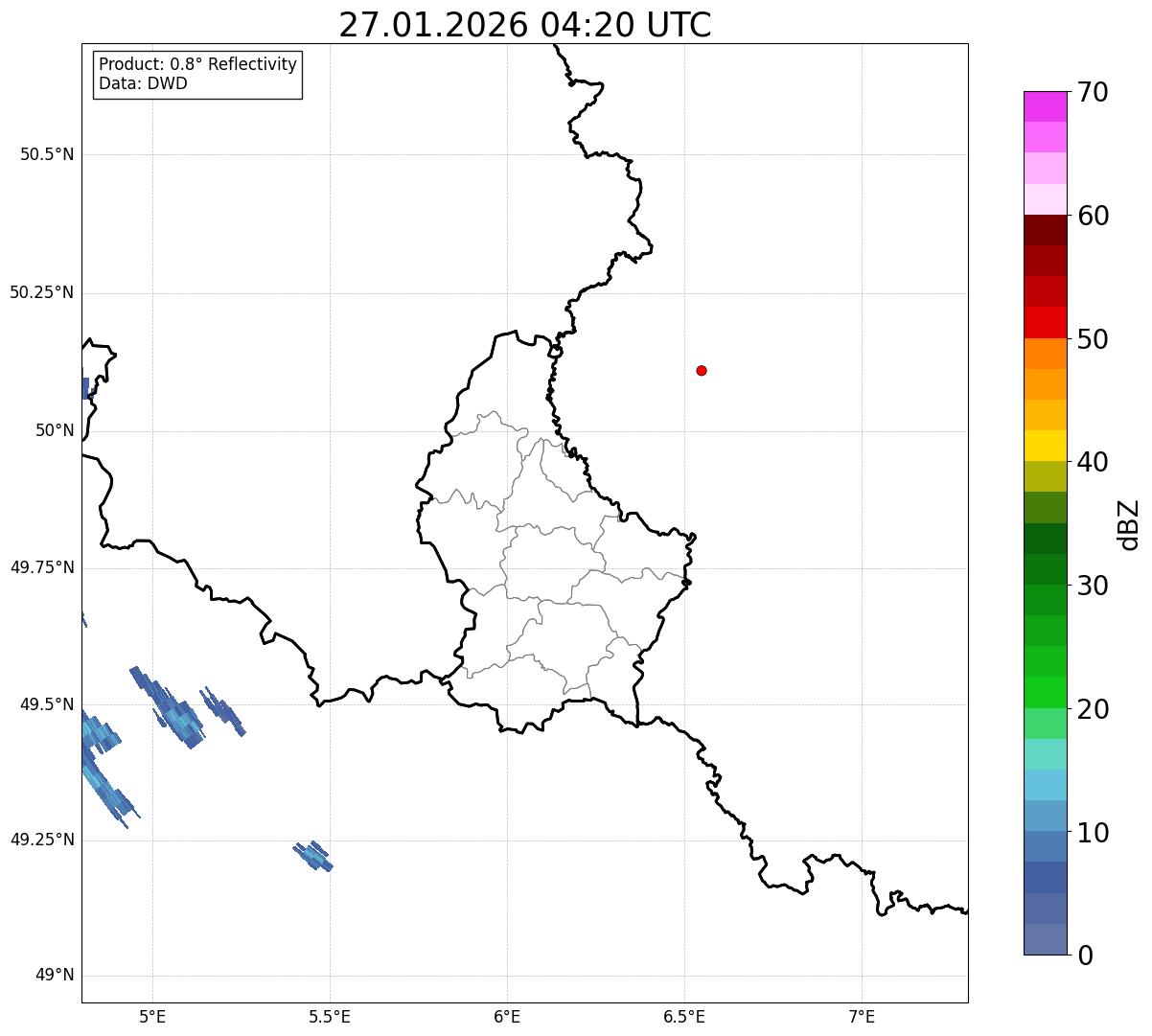Click the radar echo band near 5°E, 49.5°N

pos(169,707)
